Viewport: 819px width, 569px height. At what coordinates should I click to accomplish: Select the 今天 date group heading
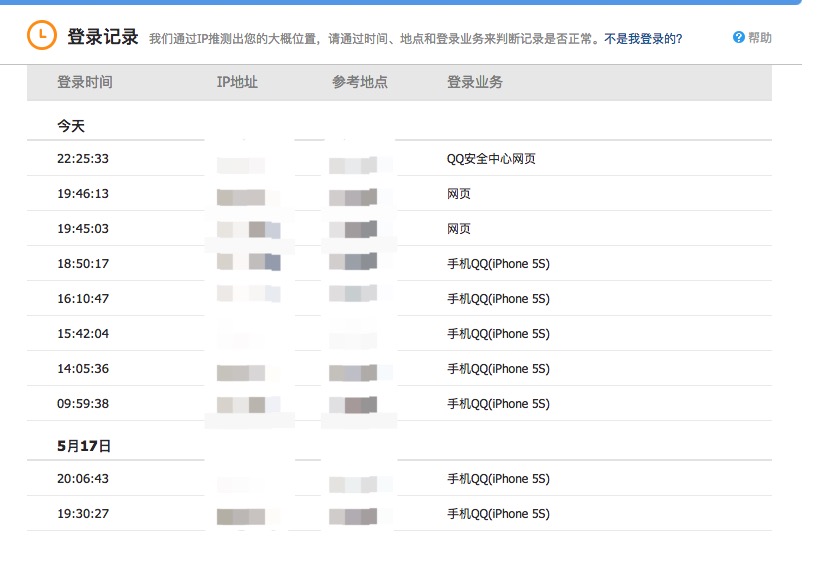click(71, 126)
